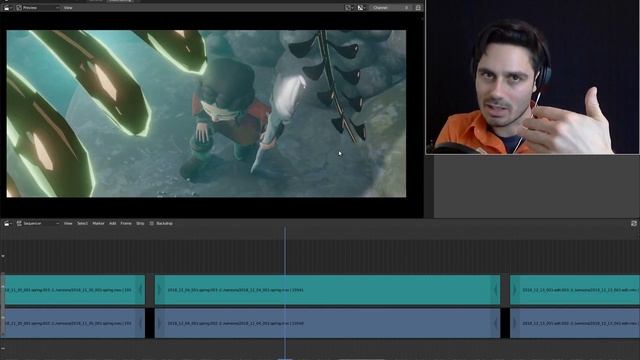
Task: Open the Add menu
Action: tap(112, 223)
